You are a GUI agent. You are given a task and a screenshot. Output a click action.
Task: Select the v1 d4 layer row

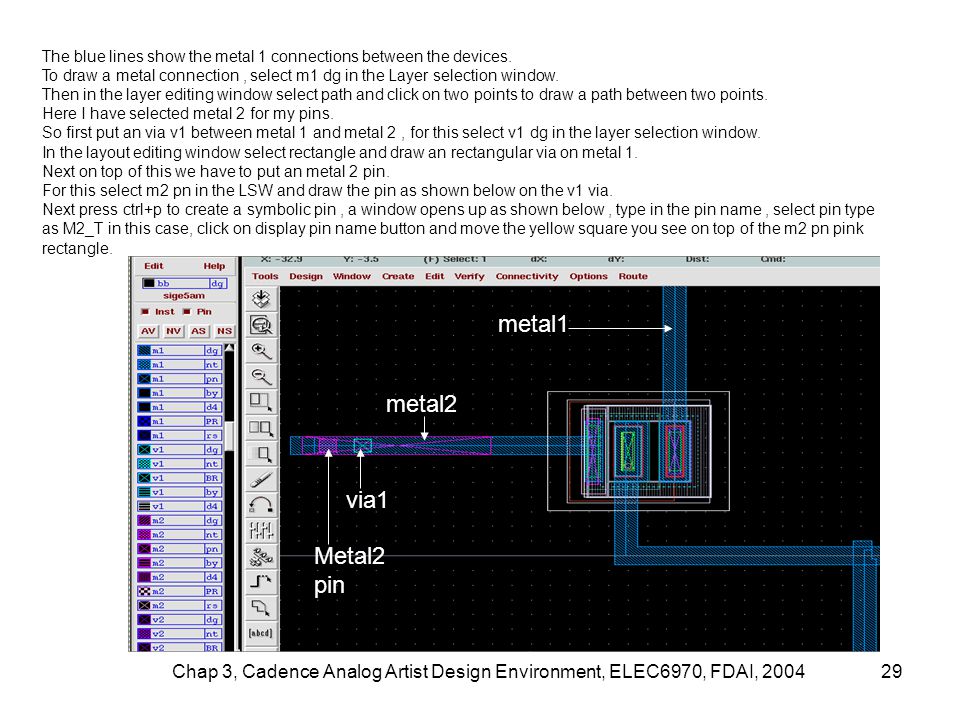tap(179, 506)
